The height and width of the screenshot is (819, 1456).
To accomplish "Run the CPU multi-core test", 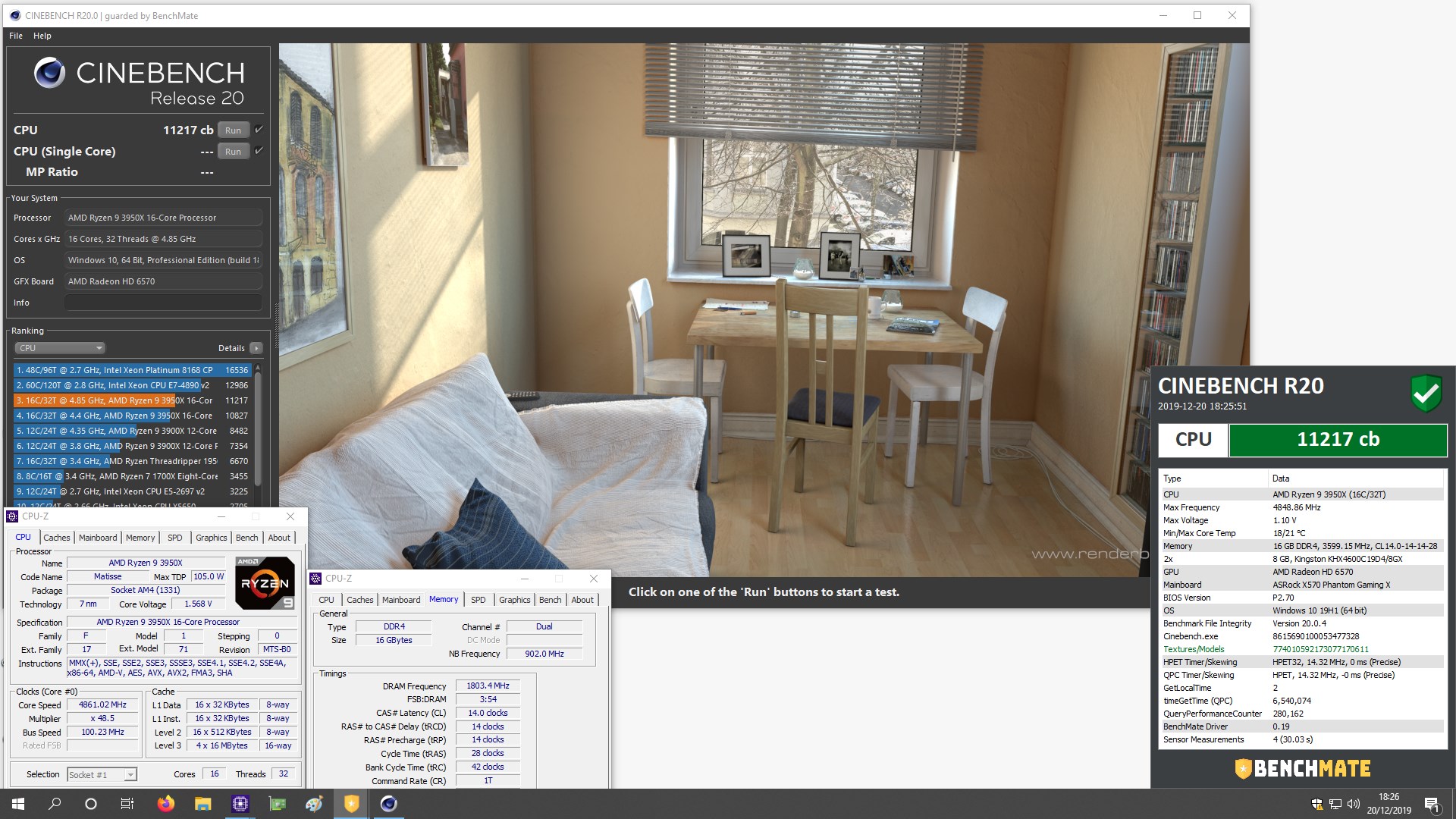I will click(x=234, y=130).
